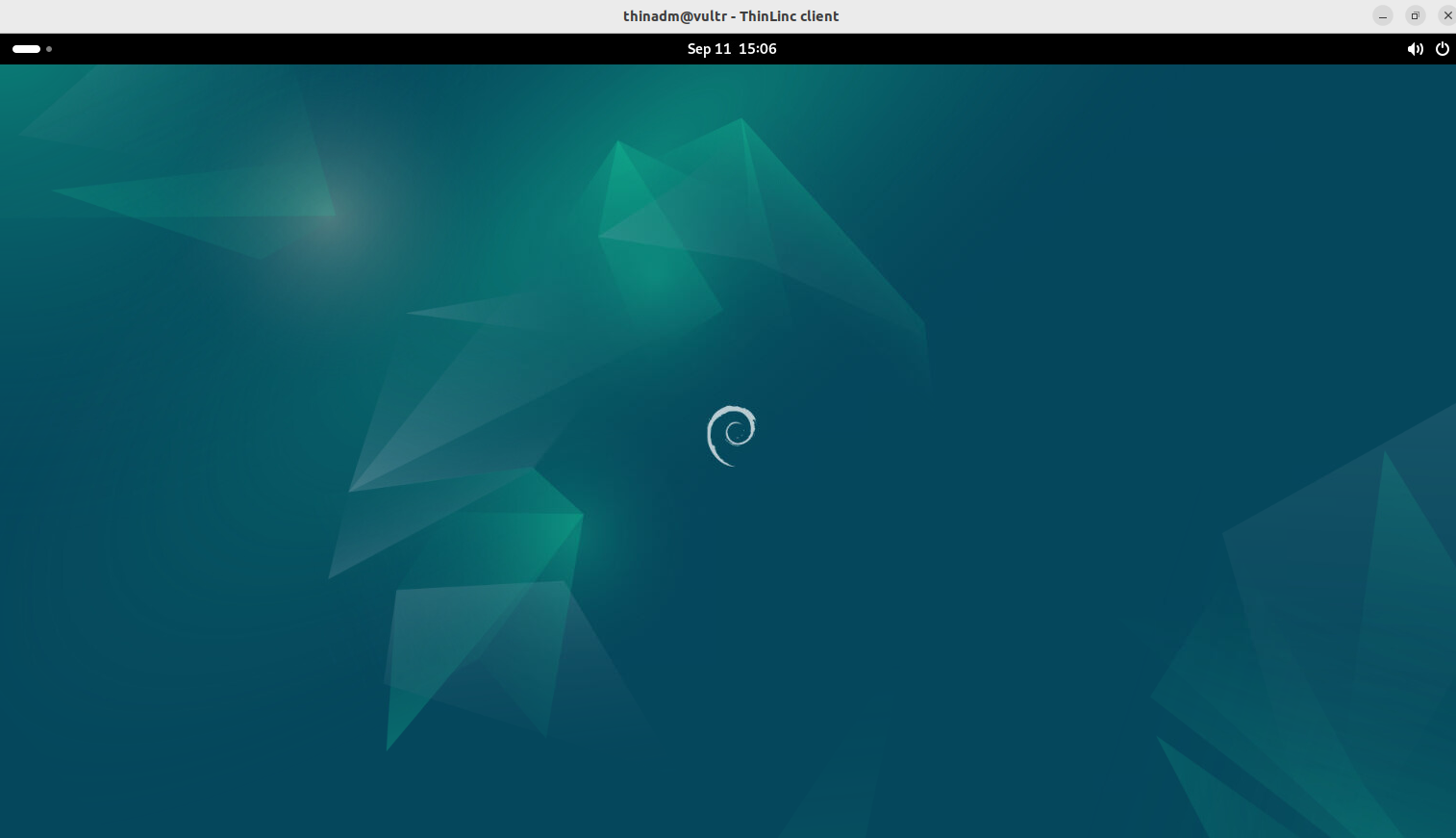Open the power system menu icon

click(1443, 49)
